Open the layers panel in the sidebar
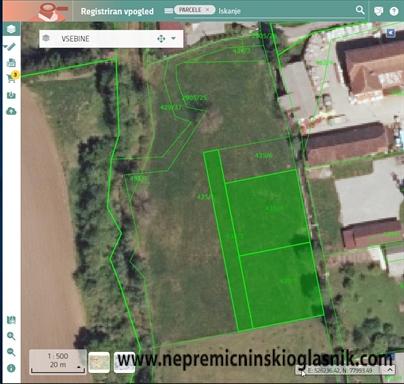404x384 pixels. pos(11,29)
